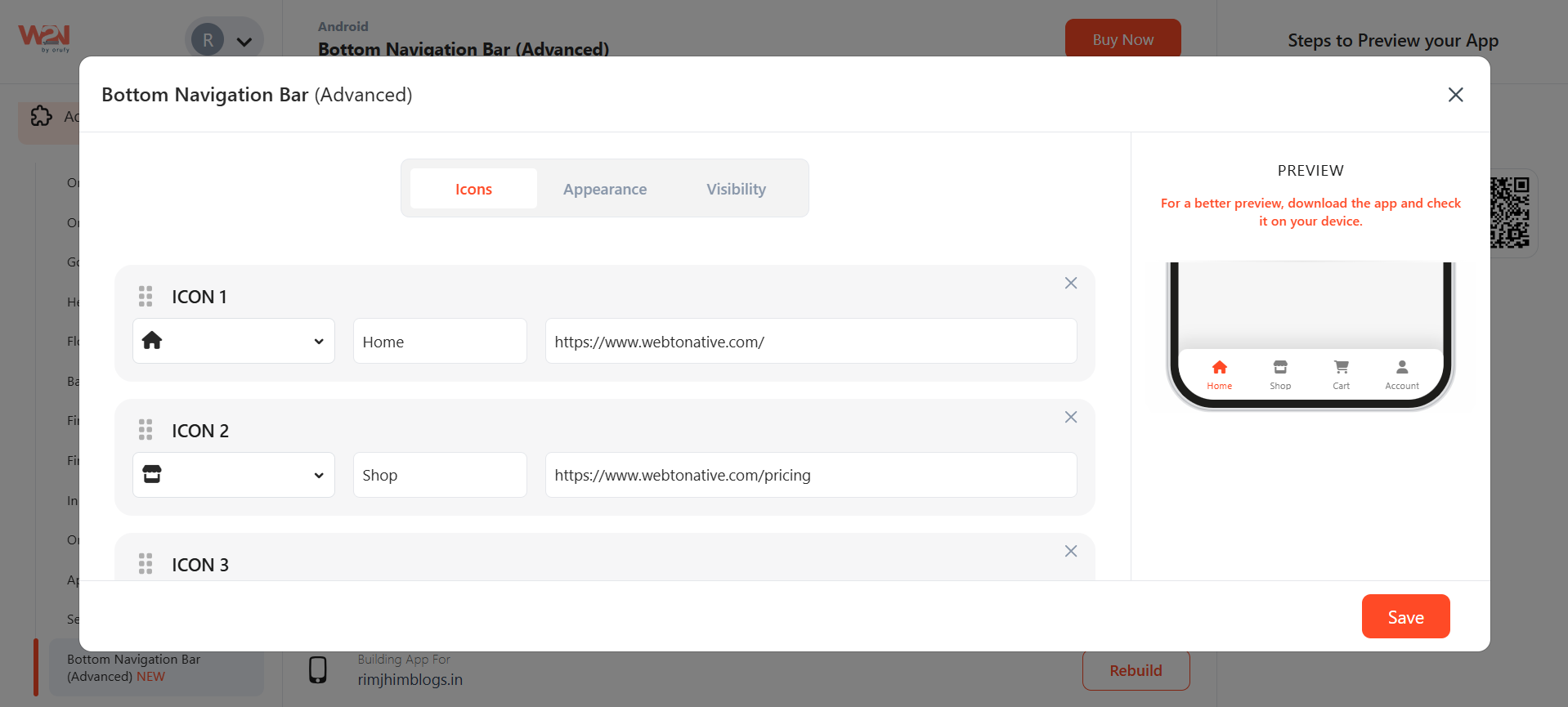Click the ICON 1 heading text

[199, 297]
